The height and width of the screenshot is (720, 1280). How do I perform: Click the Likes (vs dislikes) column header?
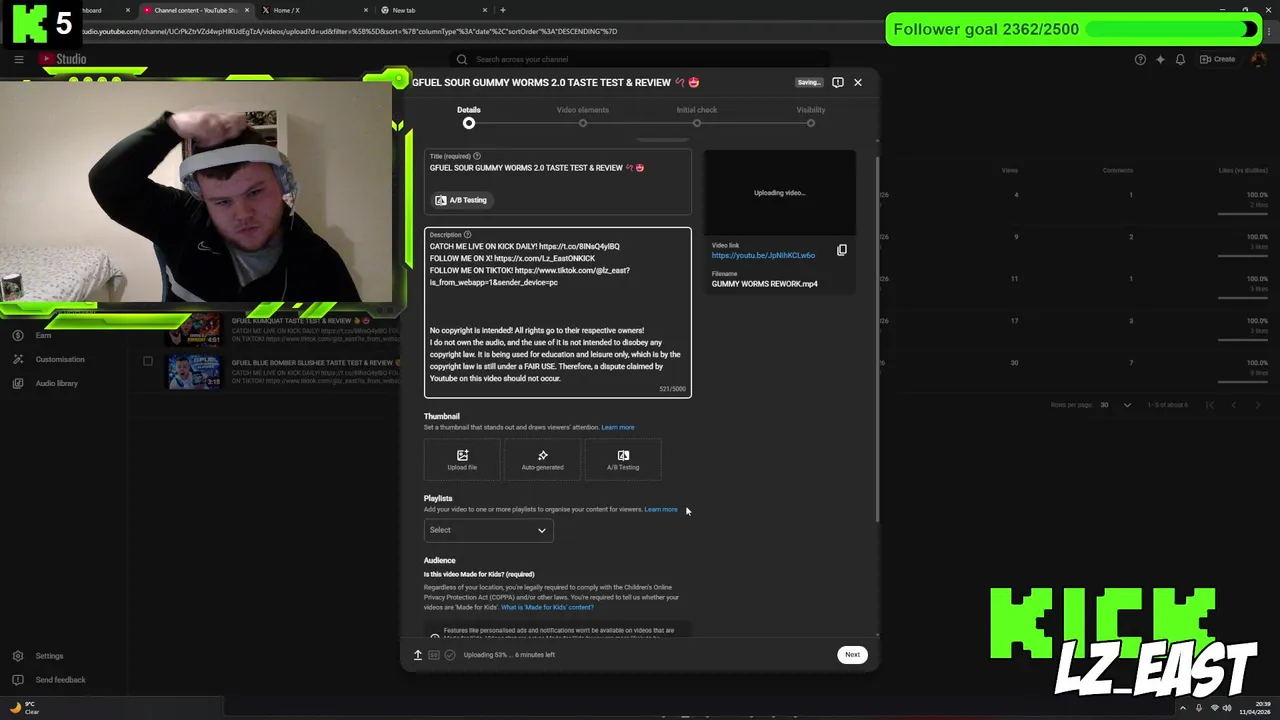pos(1243,170)
